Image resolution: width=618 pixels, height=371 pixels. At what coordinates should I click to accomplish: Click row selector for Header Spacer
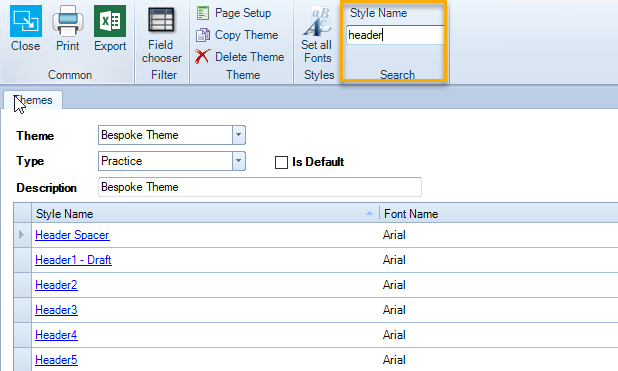(x=22, y=235)
